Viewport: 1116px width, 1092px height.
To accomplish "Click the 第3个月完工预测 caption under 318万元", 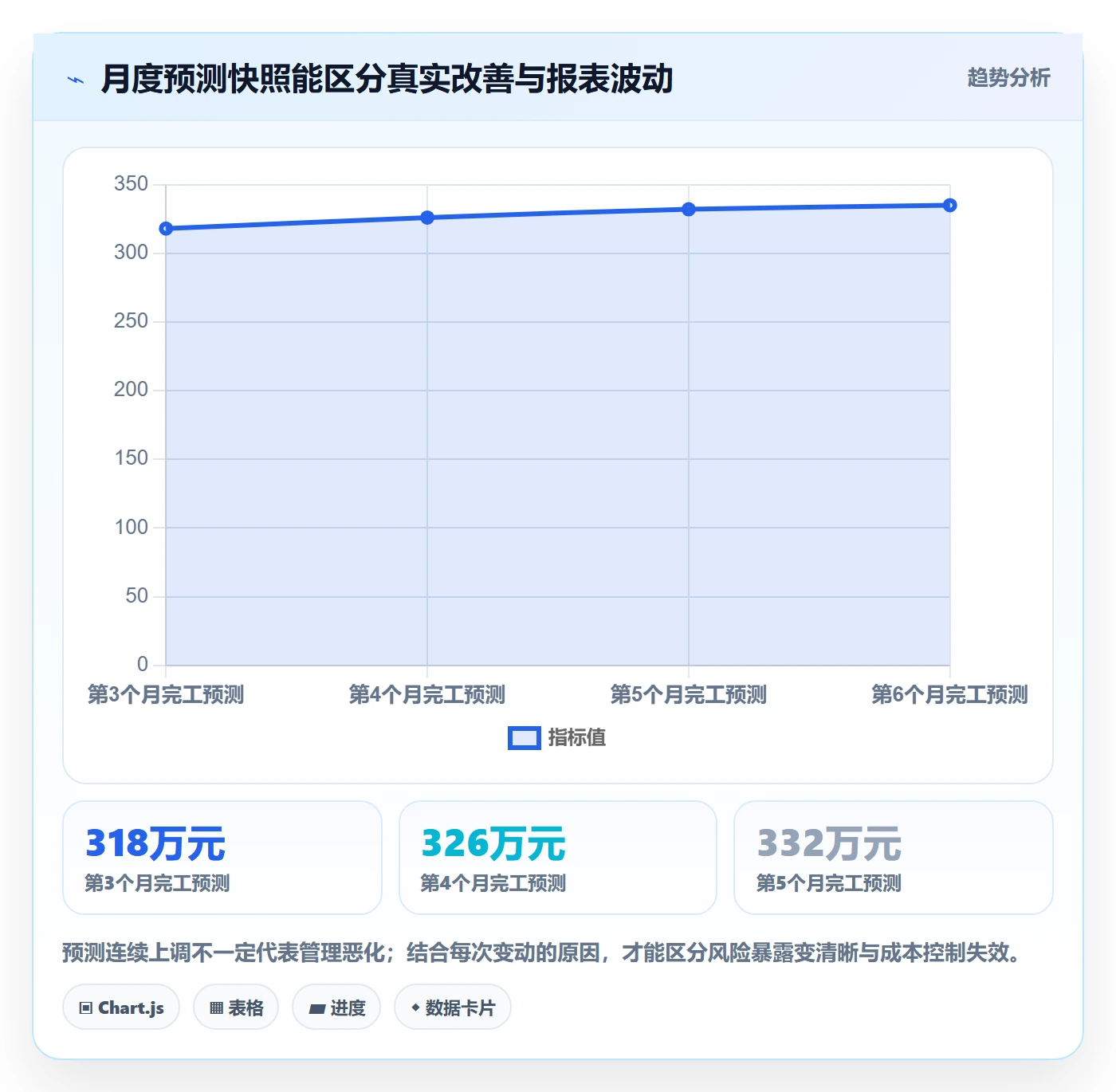I will point(157,883).
